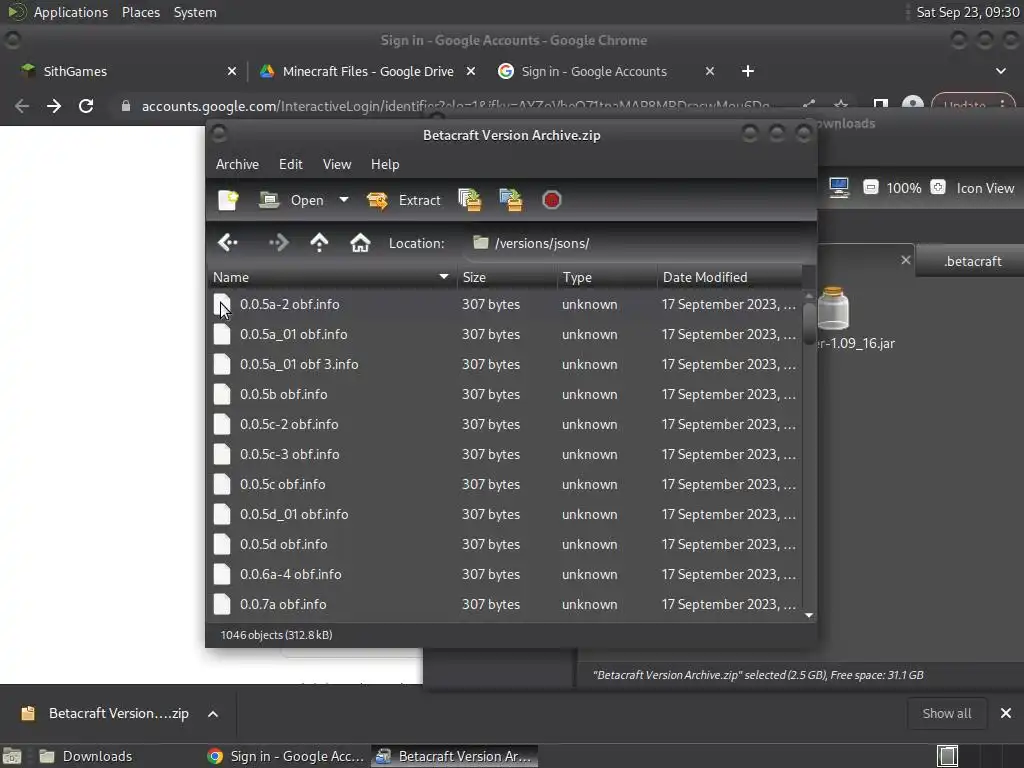Click the red stop operation icon
The height and width of the screenshot is (768, 1024).
click(552, 200)
